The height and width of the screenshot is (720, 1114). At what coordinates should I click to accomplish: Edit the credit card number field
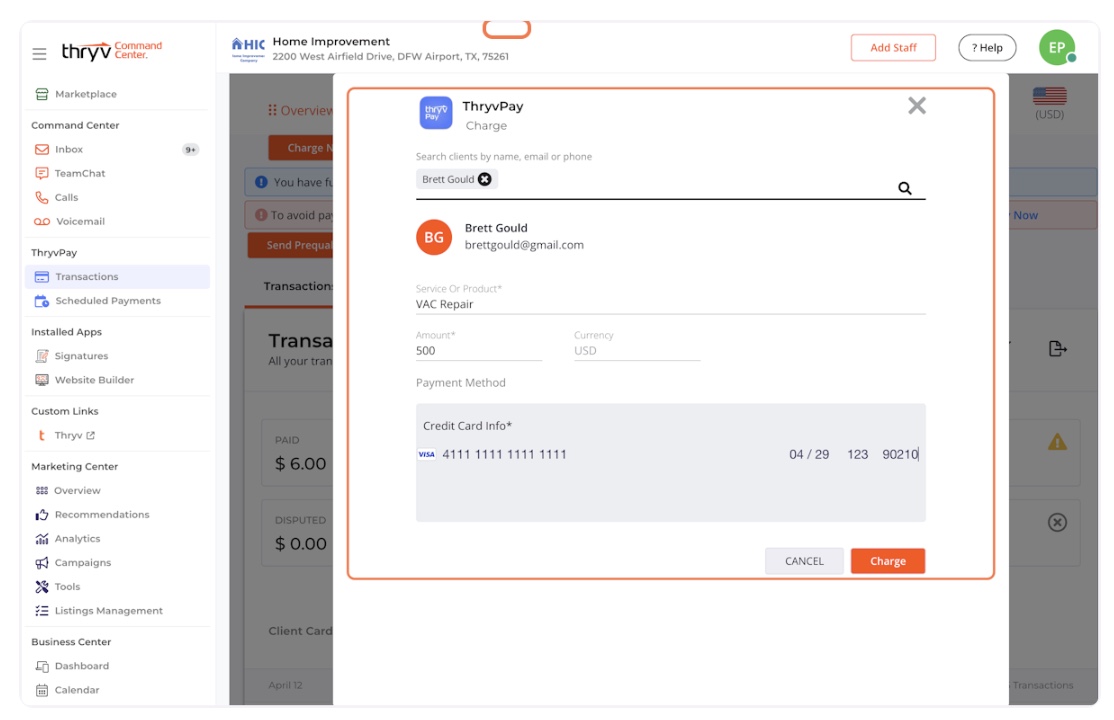(504, 454)
